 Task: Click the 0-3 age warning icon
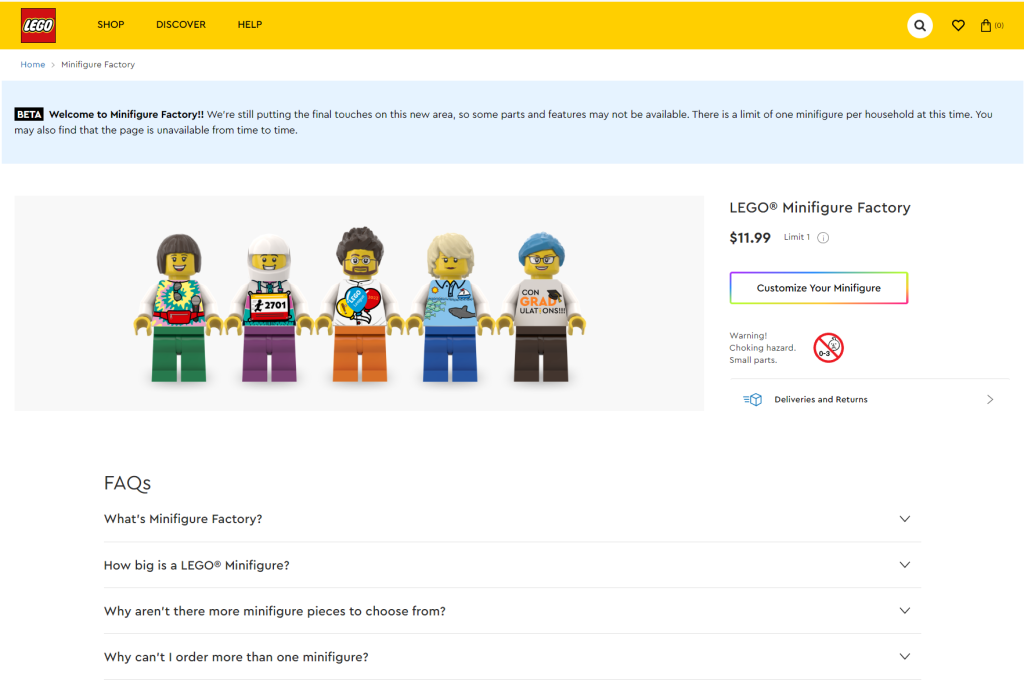tap(828, 347)
